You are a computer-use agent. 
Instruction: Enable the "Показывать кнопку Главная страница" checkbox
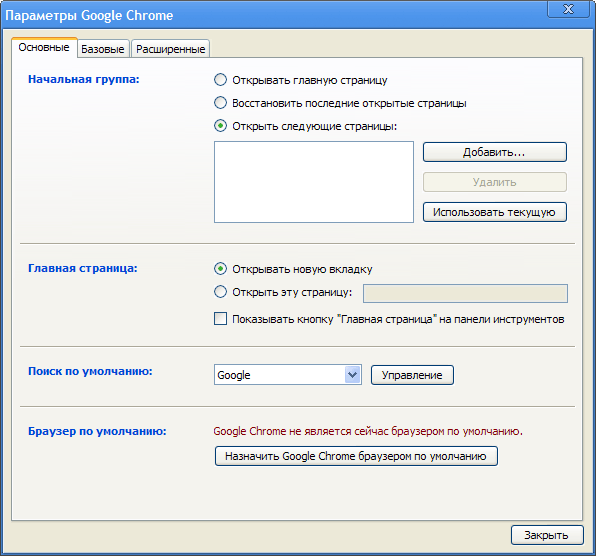[x=220, y=319]
